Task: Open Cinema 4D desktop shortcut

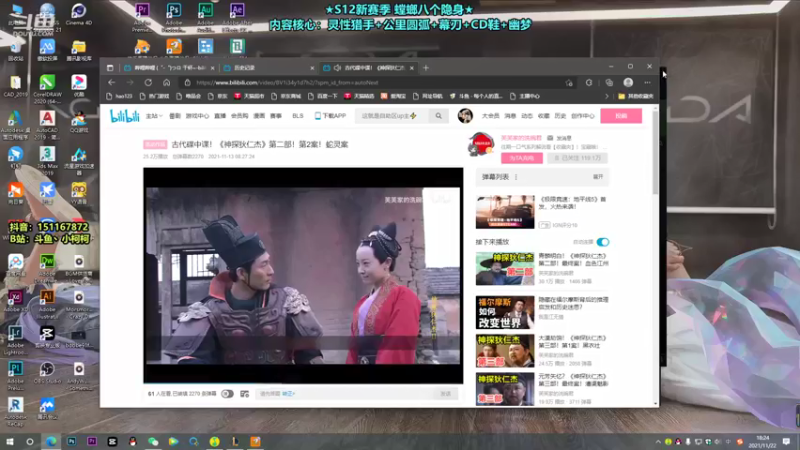Action: [79, 14]
